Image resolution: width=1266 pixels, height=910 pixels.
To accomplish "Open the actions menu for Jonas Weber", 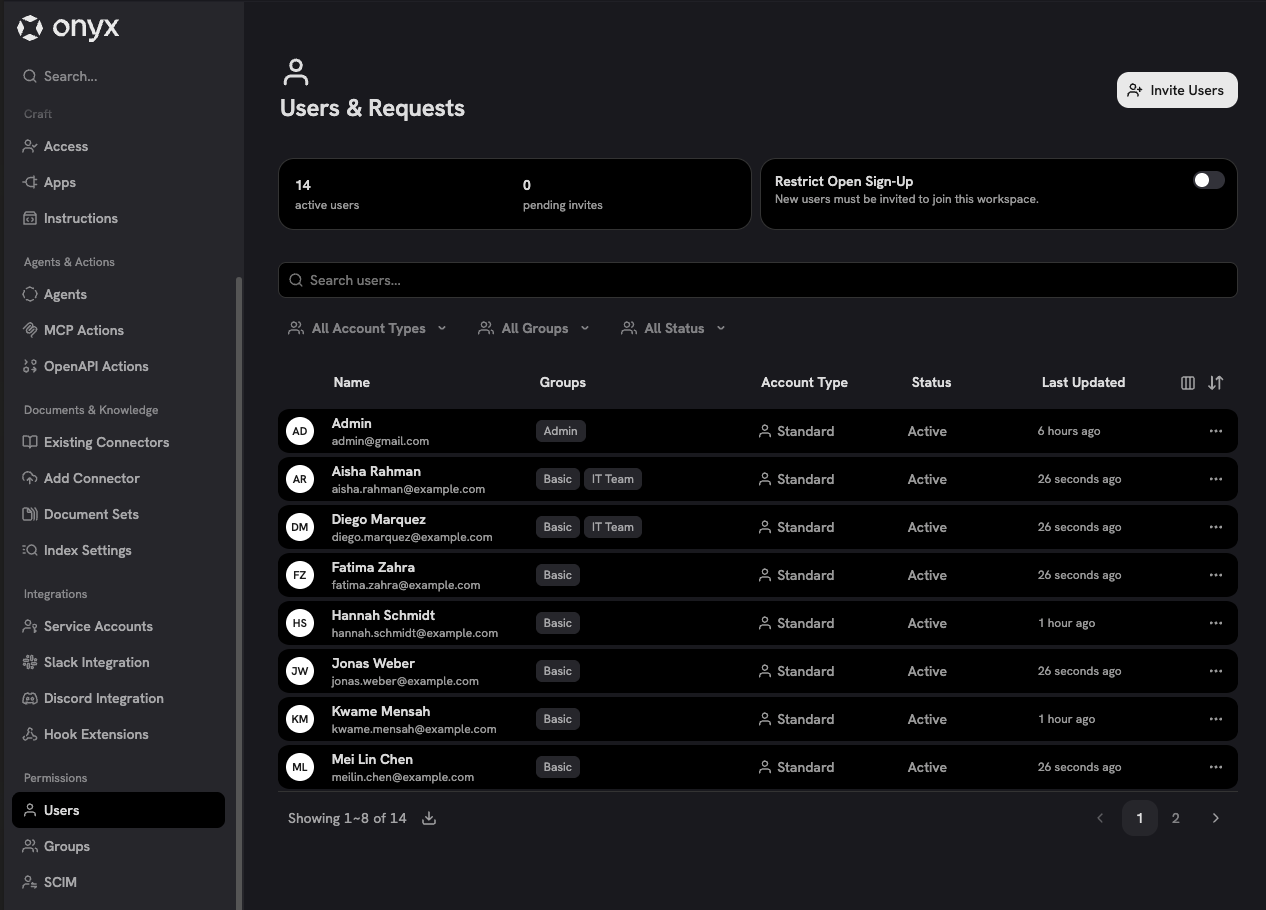I will tap(1216, 671).
